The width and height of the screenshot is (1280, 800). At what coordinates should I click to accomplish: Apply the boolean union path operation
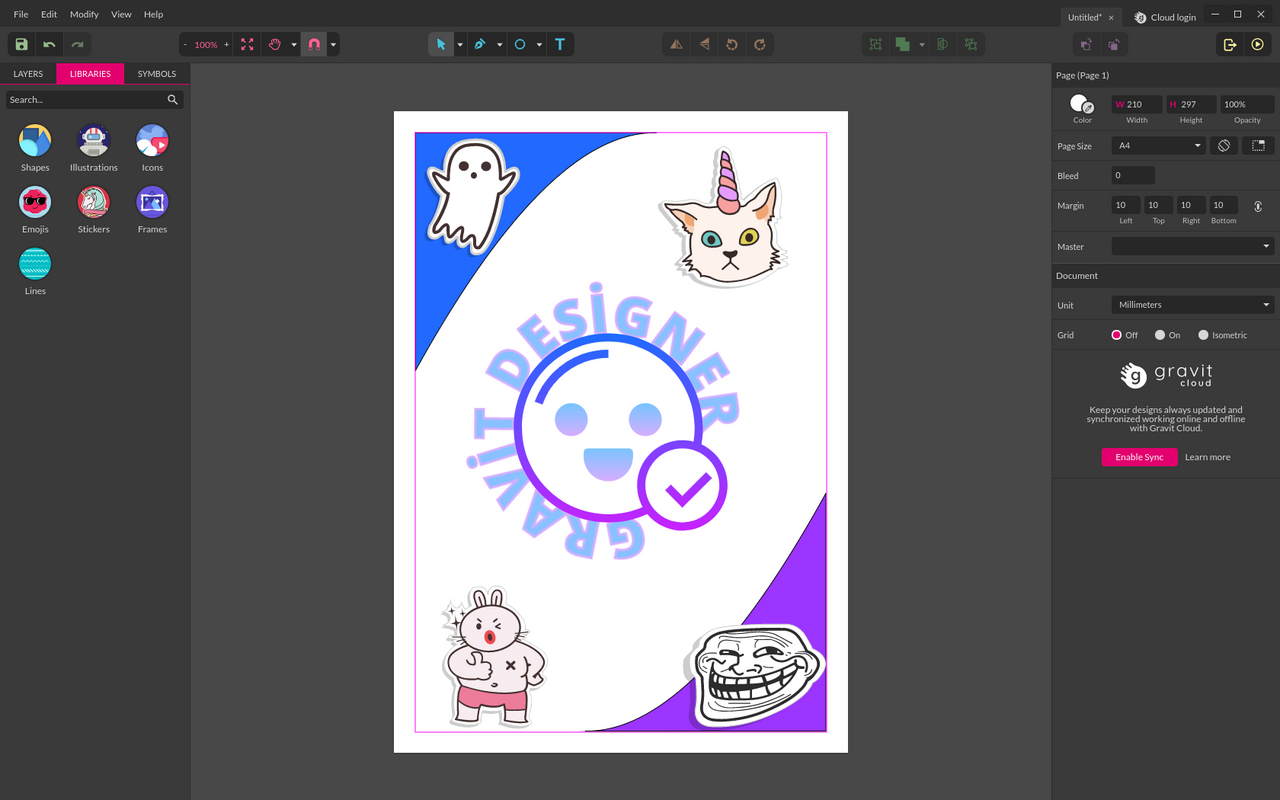tap(903, 45)
